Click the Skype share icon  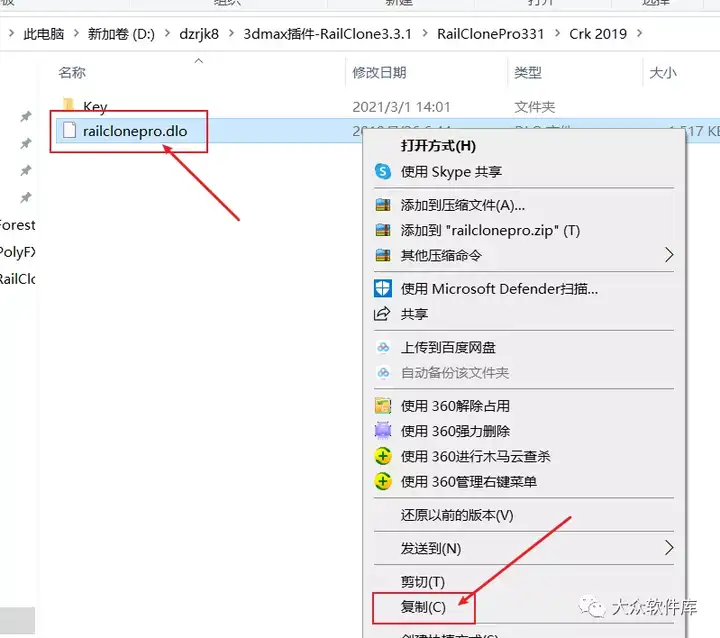tap(383, 172)
